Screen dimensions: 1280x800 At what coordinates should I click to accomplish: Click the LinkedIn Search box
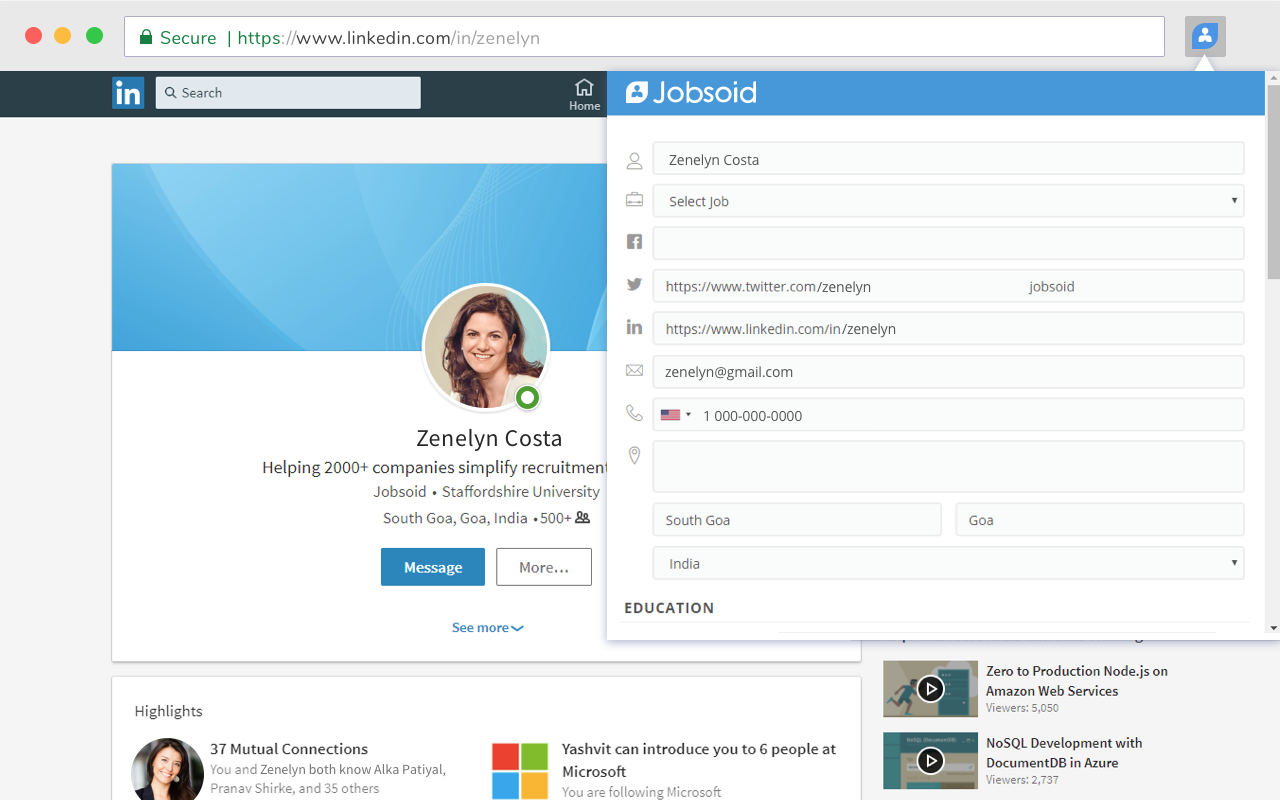tap(288, 93)
